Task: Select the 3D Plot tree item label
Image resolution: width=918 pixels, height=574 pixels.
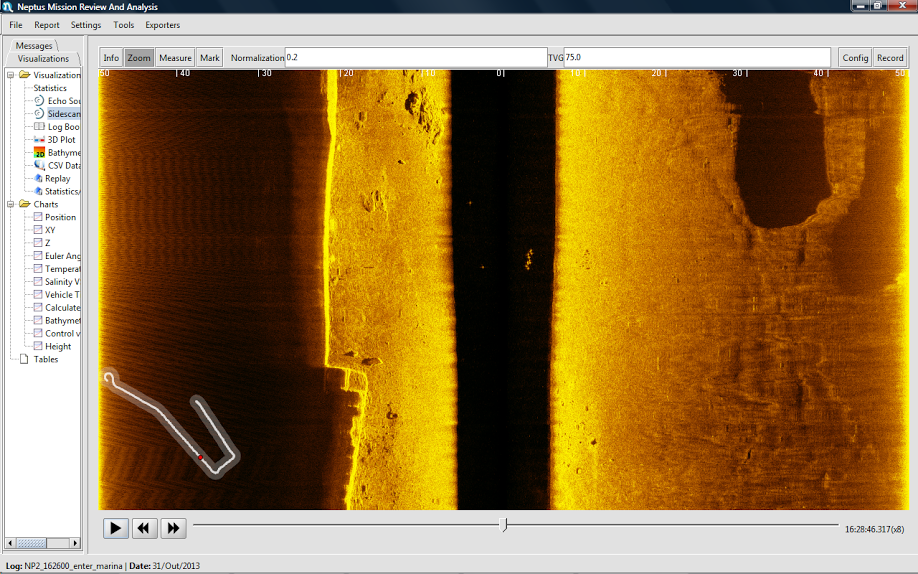Action: click(61, 139)
